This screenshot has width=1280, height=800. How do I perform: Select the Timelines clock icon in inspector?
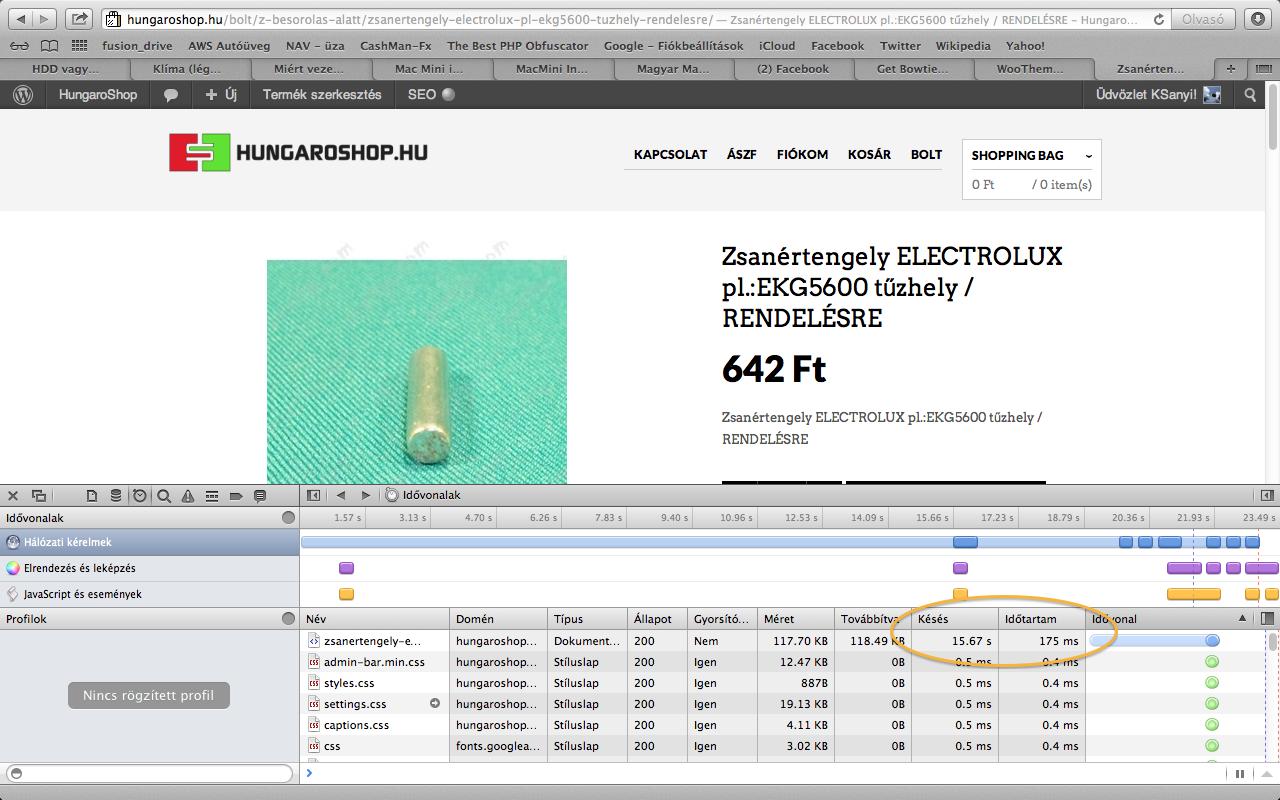tap(140, 495)
